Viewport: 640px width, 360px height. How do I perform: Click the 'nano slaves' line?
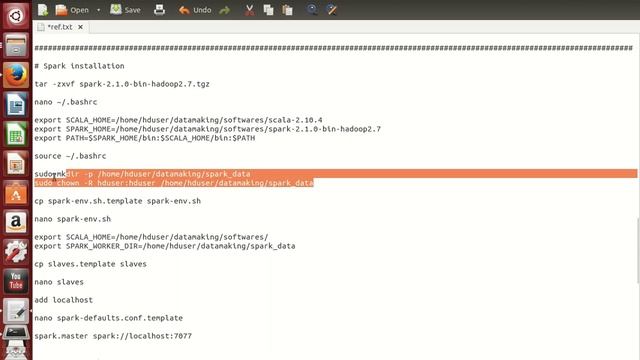tap(59, 282)
